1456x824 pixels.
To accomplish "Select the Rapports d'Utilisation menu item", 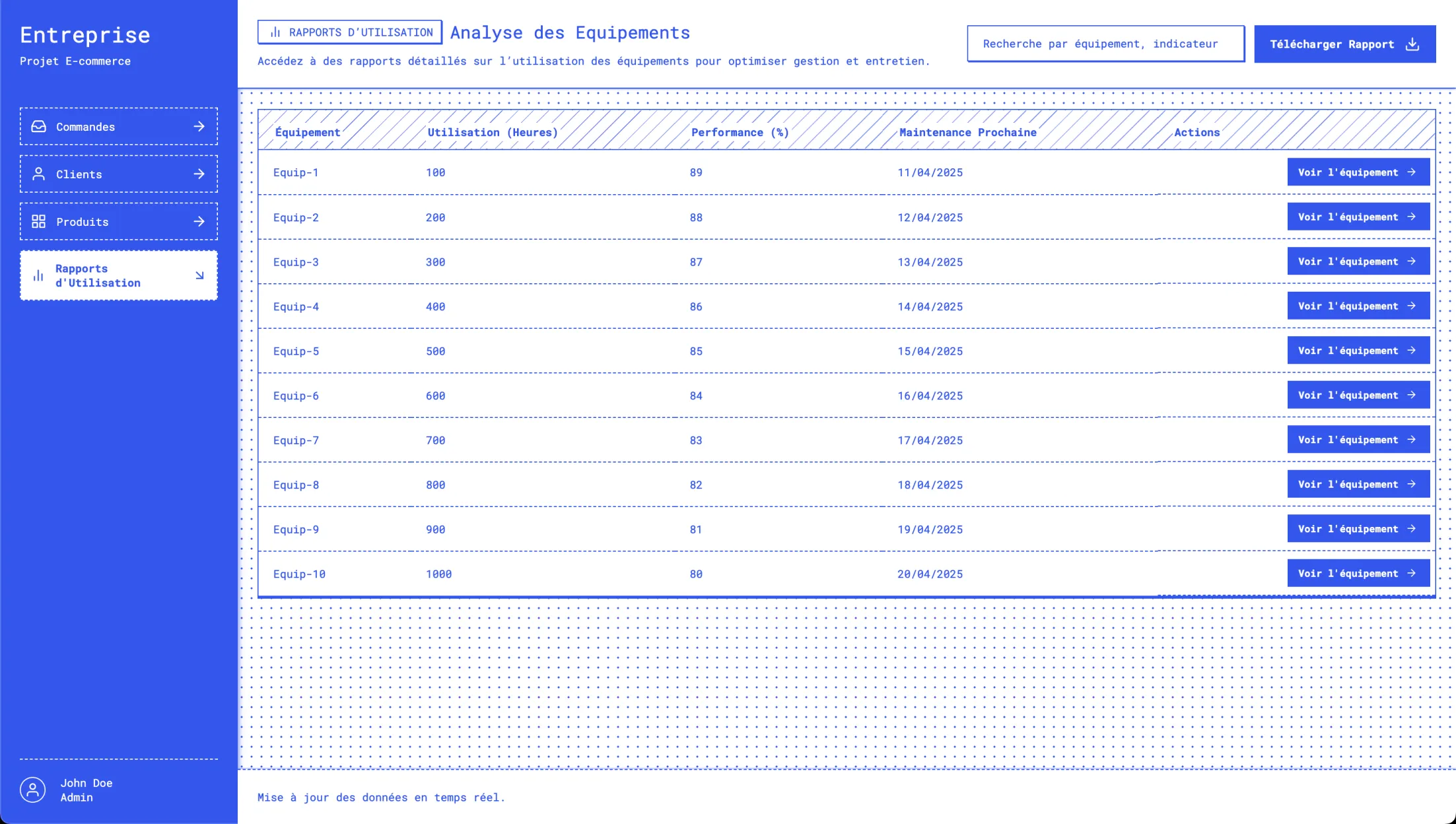I will [119, 275].
